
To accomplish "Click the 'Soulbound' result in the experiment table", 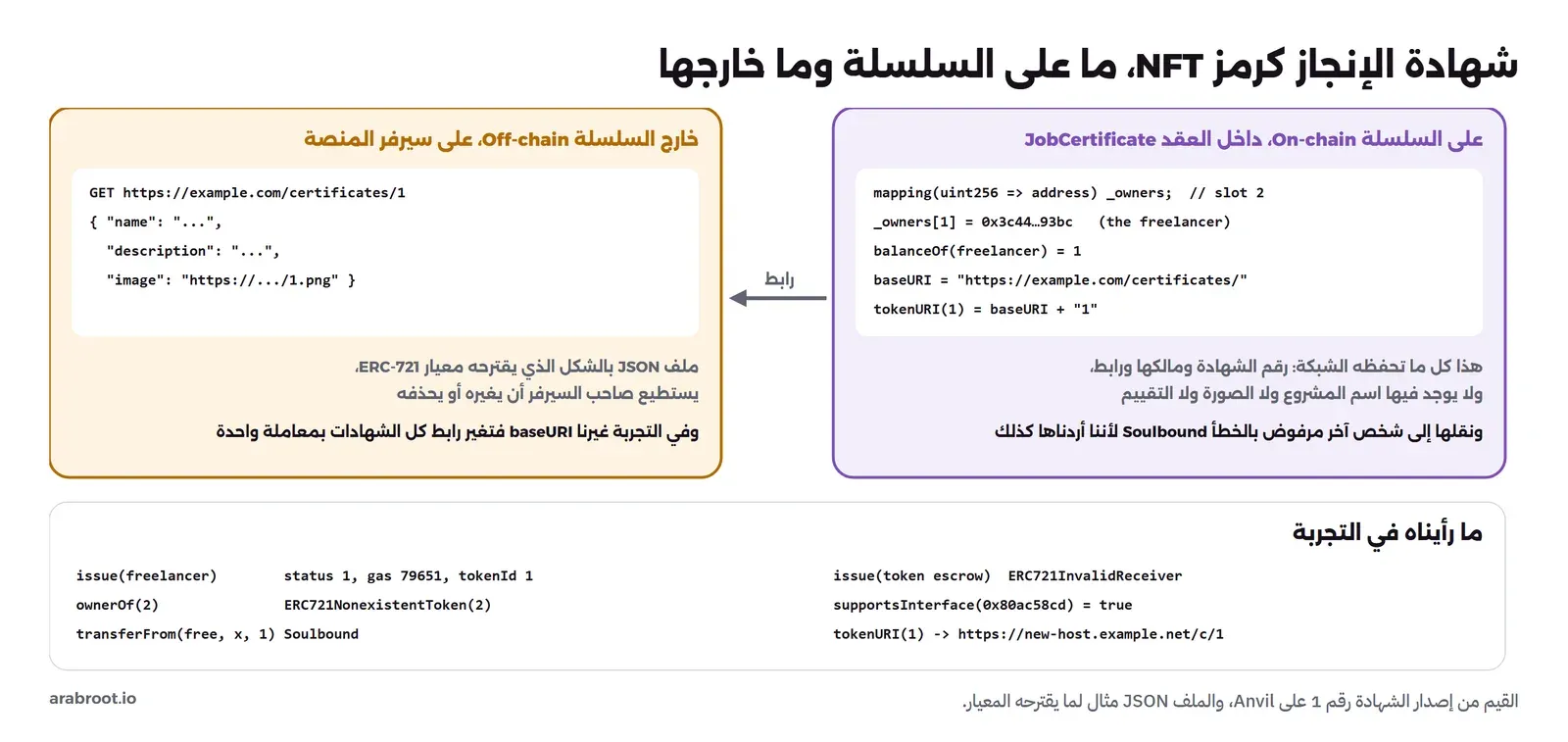I will [321, 634].
